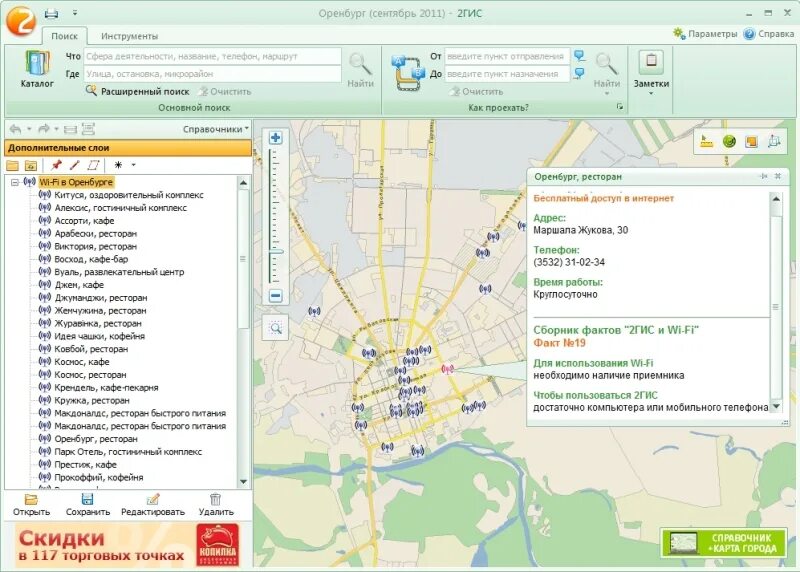Image resolution: width=800 pixels, height=572 pixels.
Task: Click the route A-B icon
Action: 408,73
